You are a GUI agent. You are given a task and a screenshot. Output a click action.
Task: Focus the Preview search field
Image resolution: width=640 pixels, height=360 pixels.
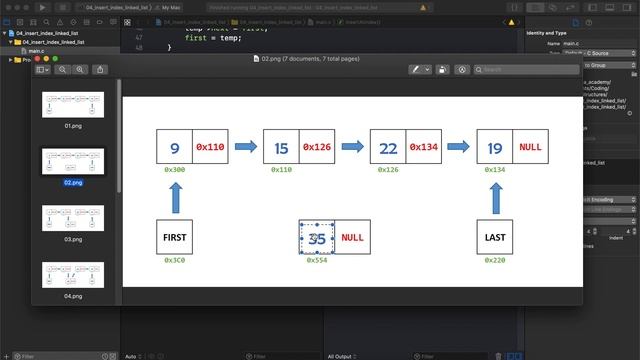pyautogui.click(x=527, y=70)
